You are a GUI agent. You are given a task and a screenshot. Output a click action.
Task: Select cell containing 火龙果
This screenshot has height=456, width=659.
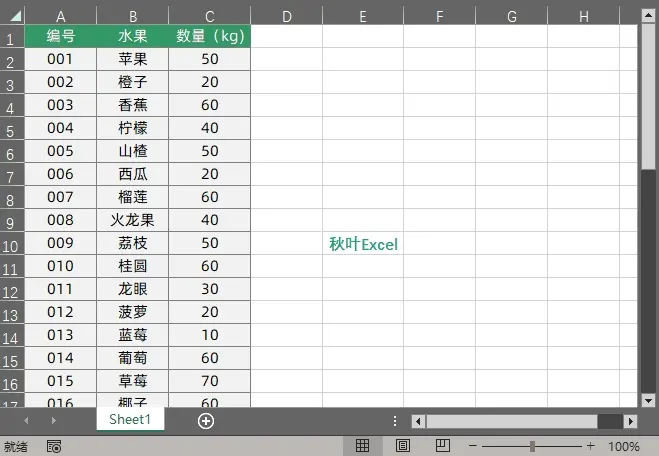[x=133, y=220]
